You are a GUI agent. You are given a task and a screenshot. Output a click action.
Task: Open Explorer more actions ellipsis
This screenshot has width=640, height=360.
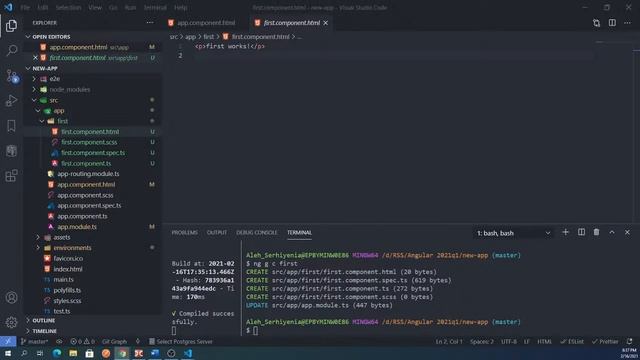[150, 23]
